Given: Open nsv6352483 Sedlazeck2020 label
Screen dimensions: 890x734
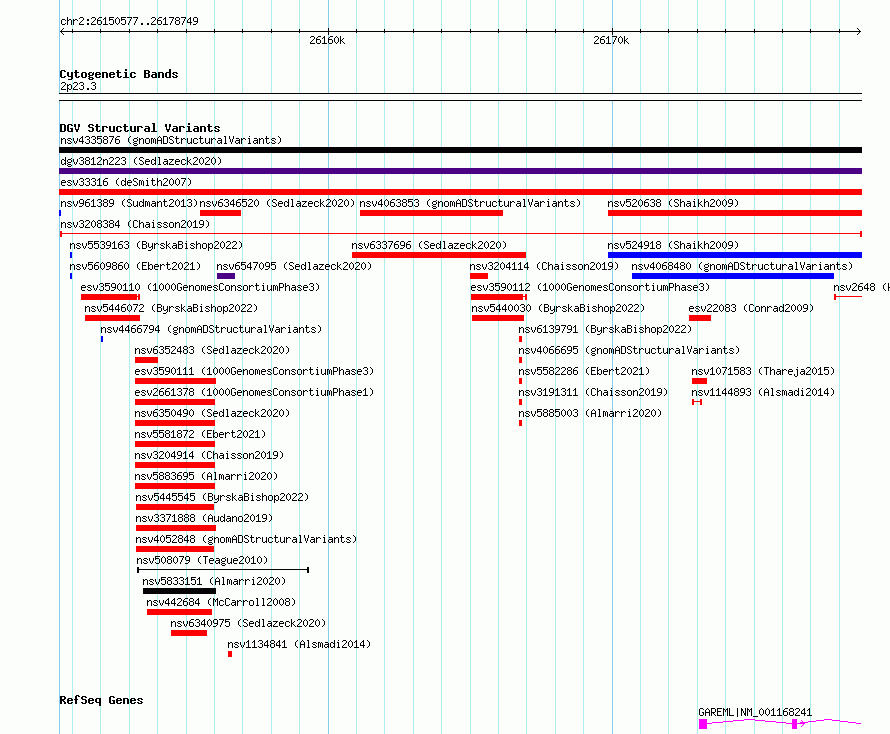Looking at the screenshot, I should coord(212,350).
